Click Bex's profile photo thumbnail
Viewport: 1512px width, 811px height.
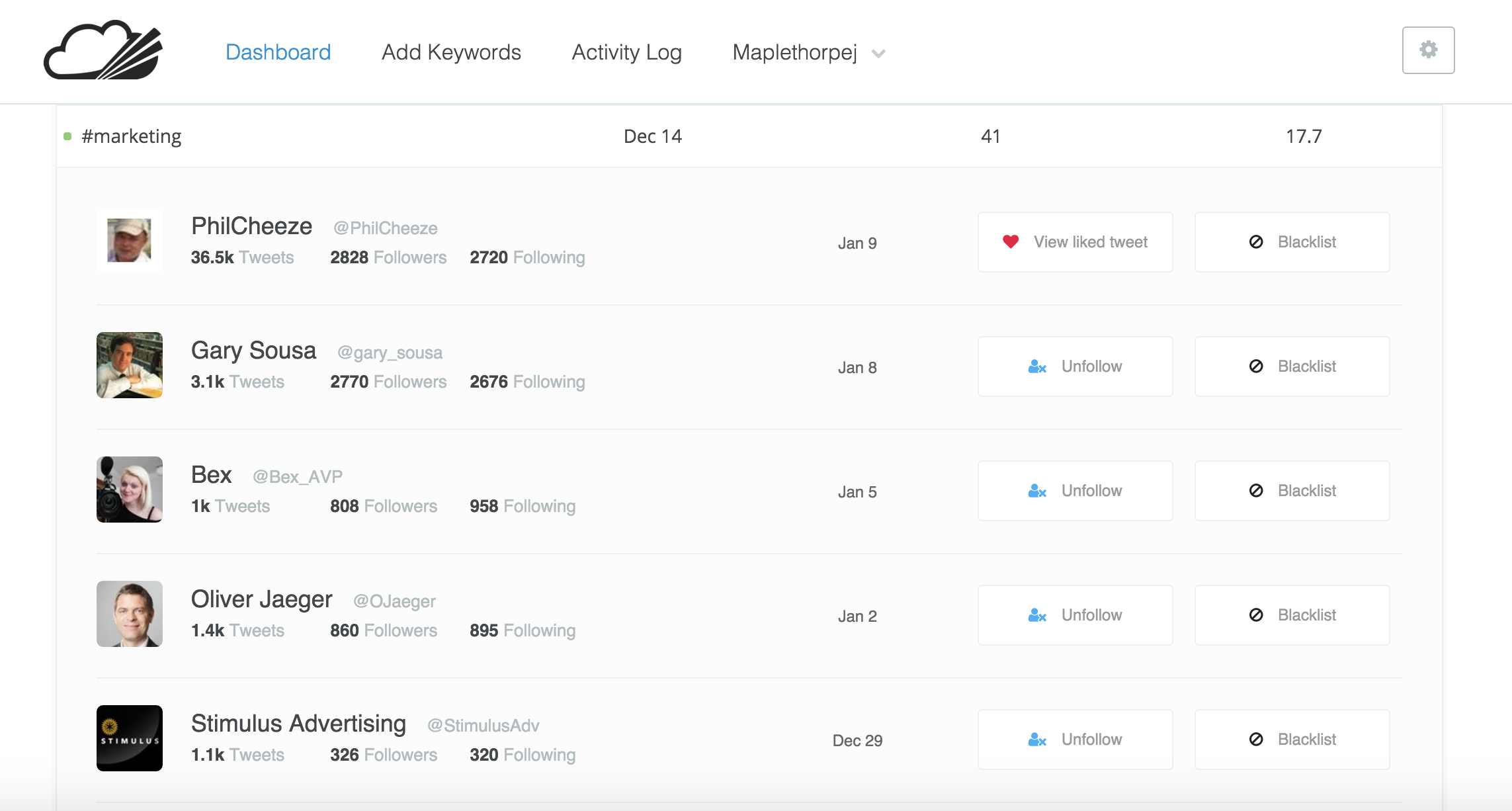click(130, 490)
